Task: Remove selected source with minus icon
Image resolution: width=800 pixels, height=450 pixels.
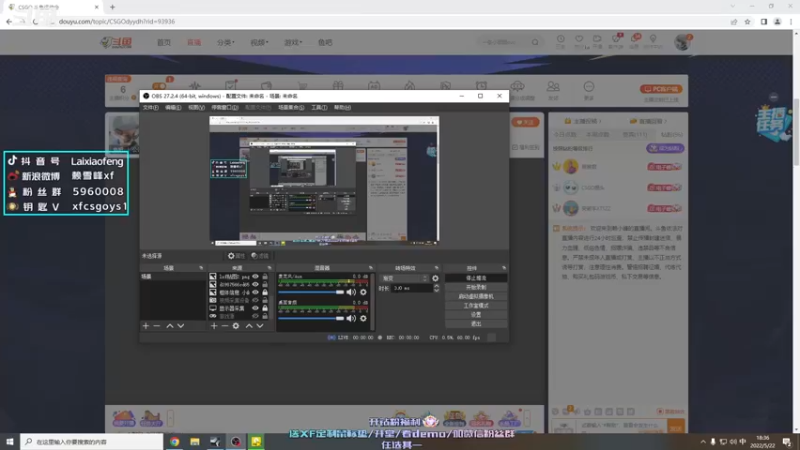Action: [x=225, y=326]
